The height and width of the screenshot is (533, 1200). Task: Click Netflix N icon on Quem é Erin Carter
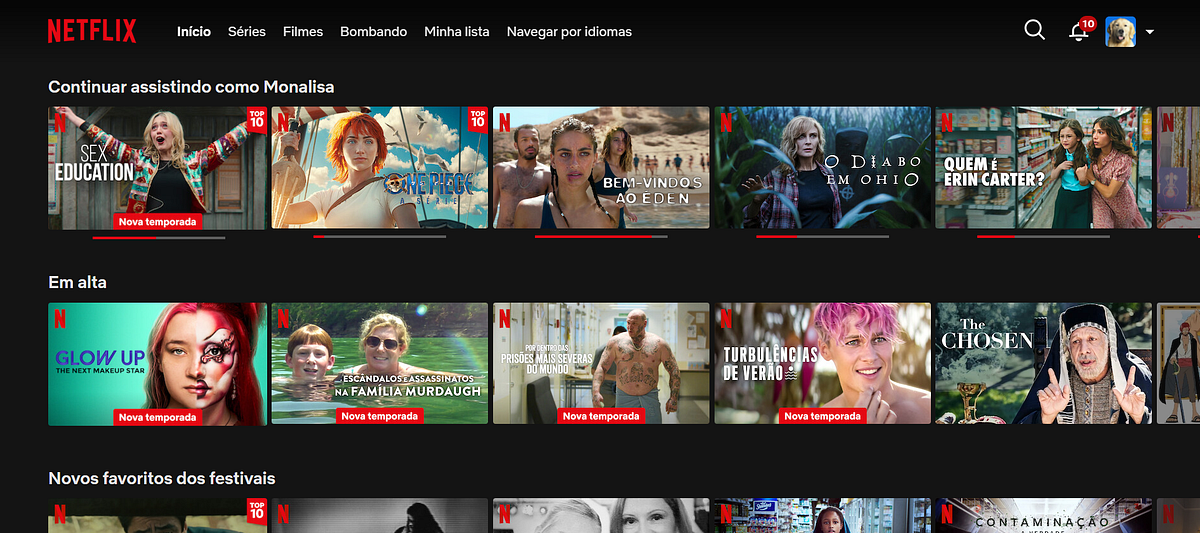point(947,123)
